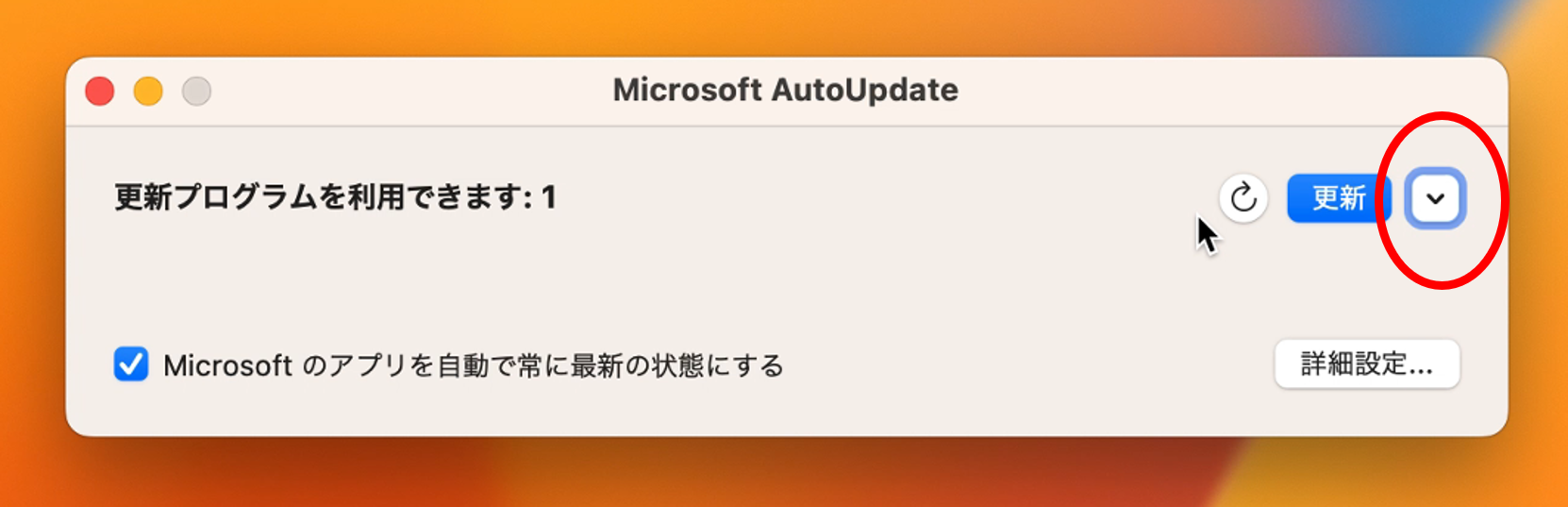Start installing updates with 更新
Screen dimensions: 1568x507
(x=1339, y=198)
